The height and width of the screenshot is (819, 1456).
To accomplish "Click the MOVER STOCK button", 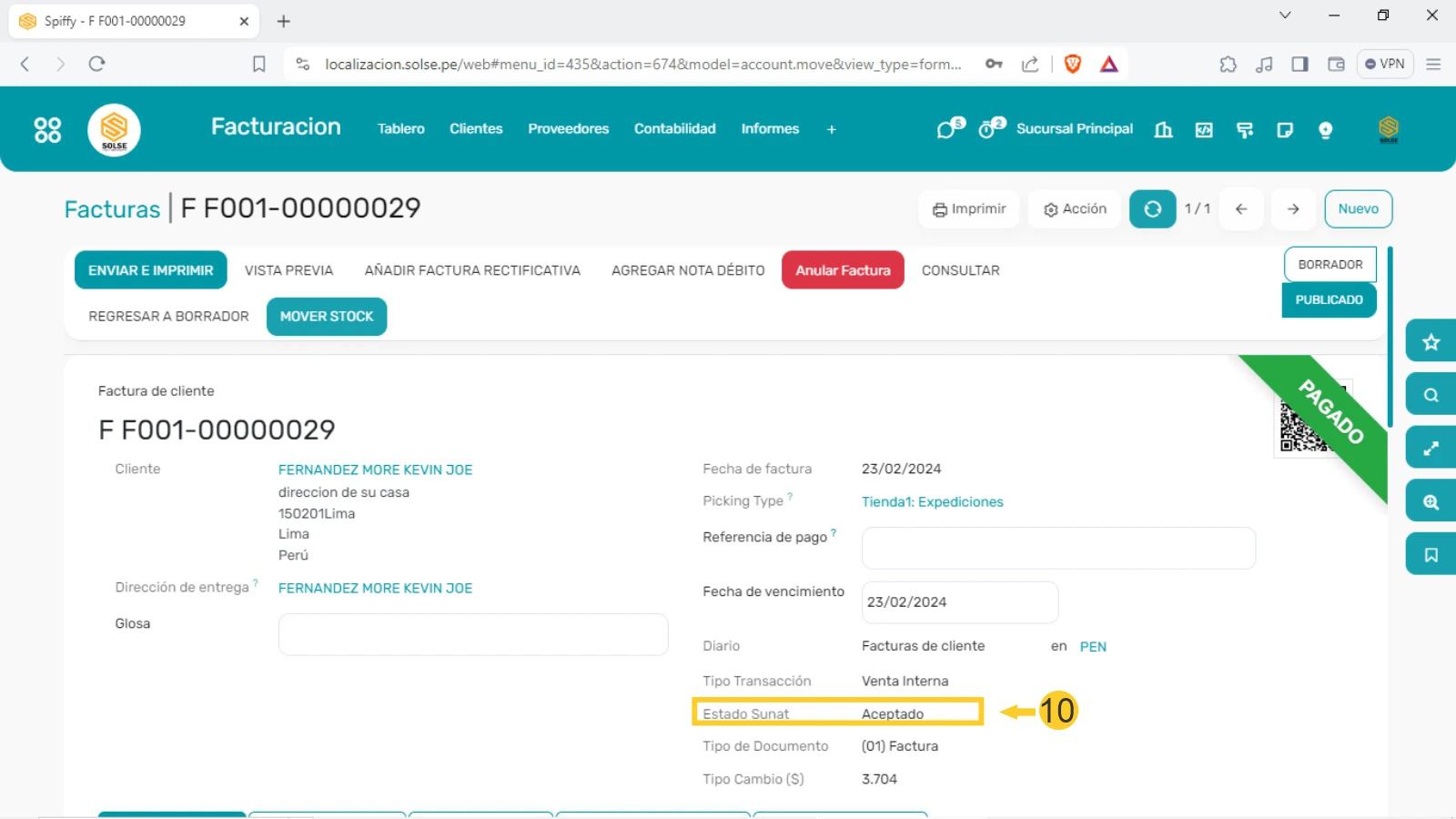I will tap(327, 317).
